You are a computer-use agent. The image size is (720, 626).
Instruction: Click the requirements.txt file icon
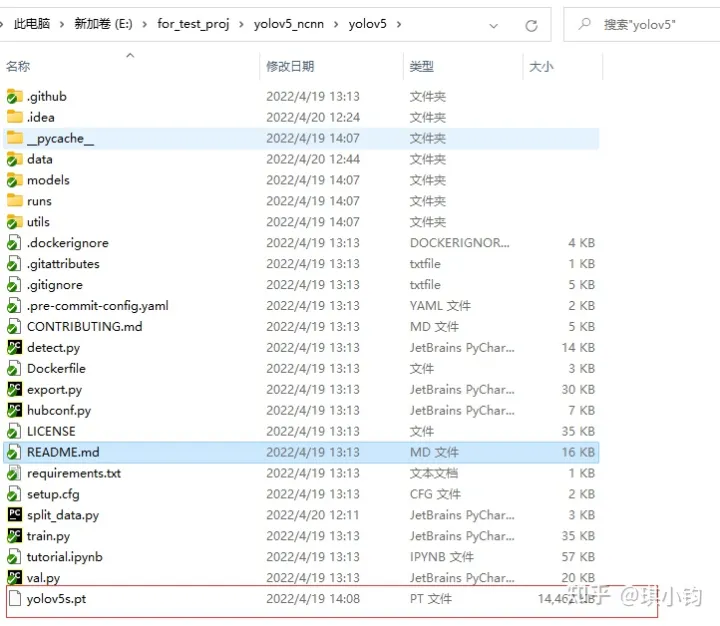click(14, 474)
